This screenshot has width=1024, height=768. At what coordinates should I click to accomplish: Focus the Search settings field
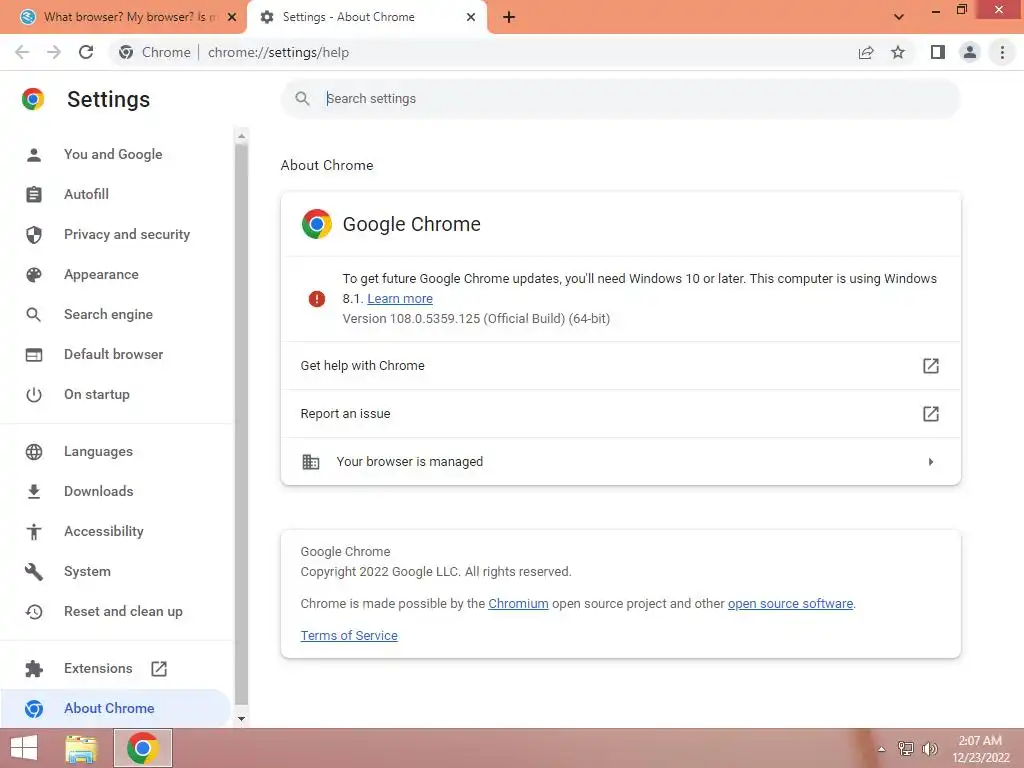pyautogui.click(x=620, y=99)
